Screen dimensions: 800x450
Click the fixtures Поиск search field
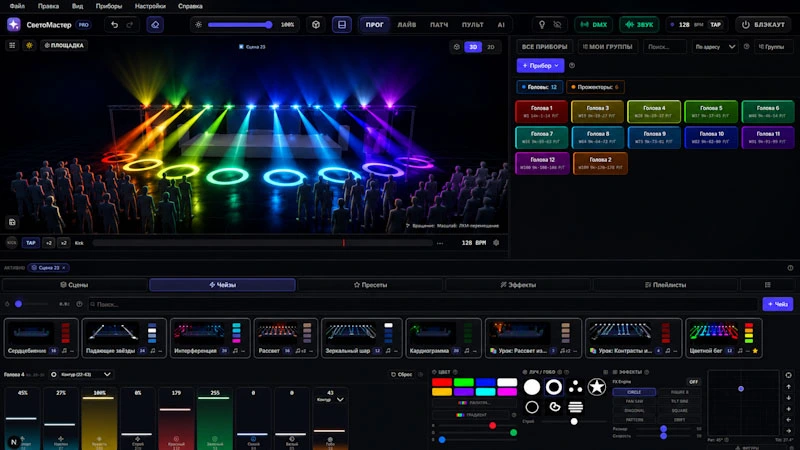[664, 47]
